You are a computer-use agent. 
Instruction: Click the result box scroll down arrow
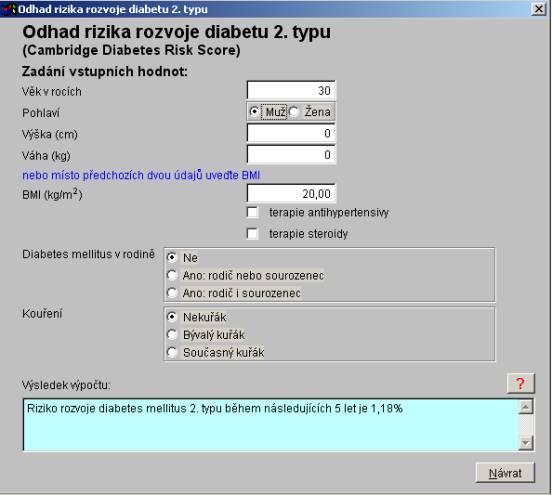point(526,443)
